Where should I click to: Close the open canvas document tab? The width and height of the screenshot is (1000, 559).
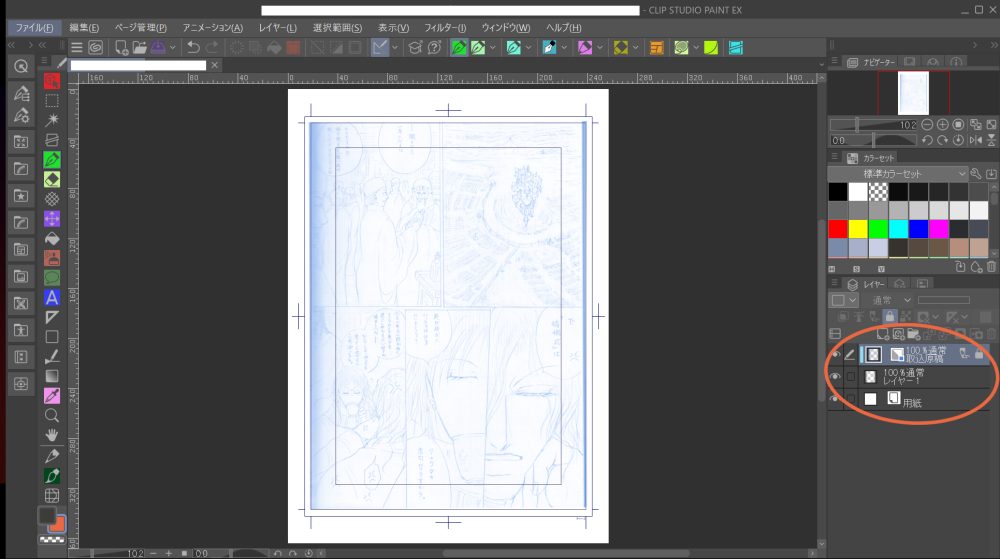213,66
